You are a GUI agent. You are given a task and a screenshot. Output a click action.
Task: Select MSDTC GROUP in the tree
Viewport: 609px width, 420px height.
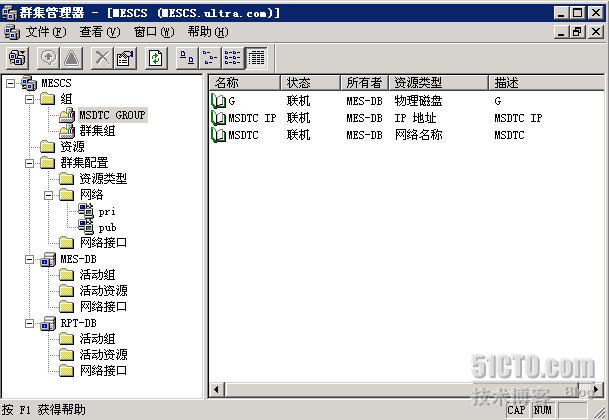pos(113,115)
